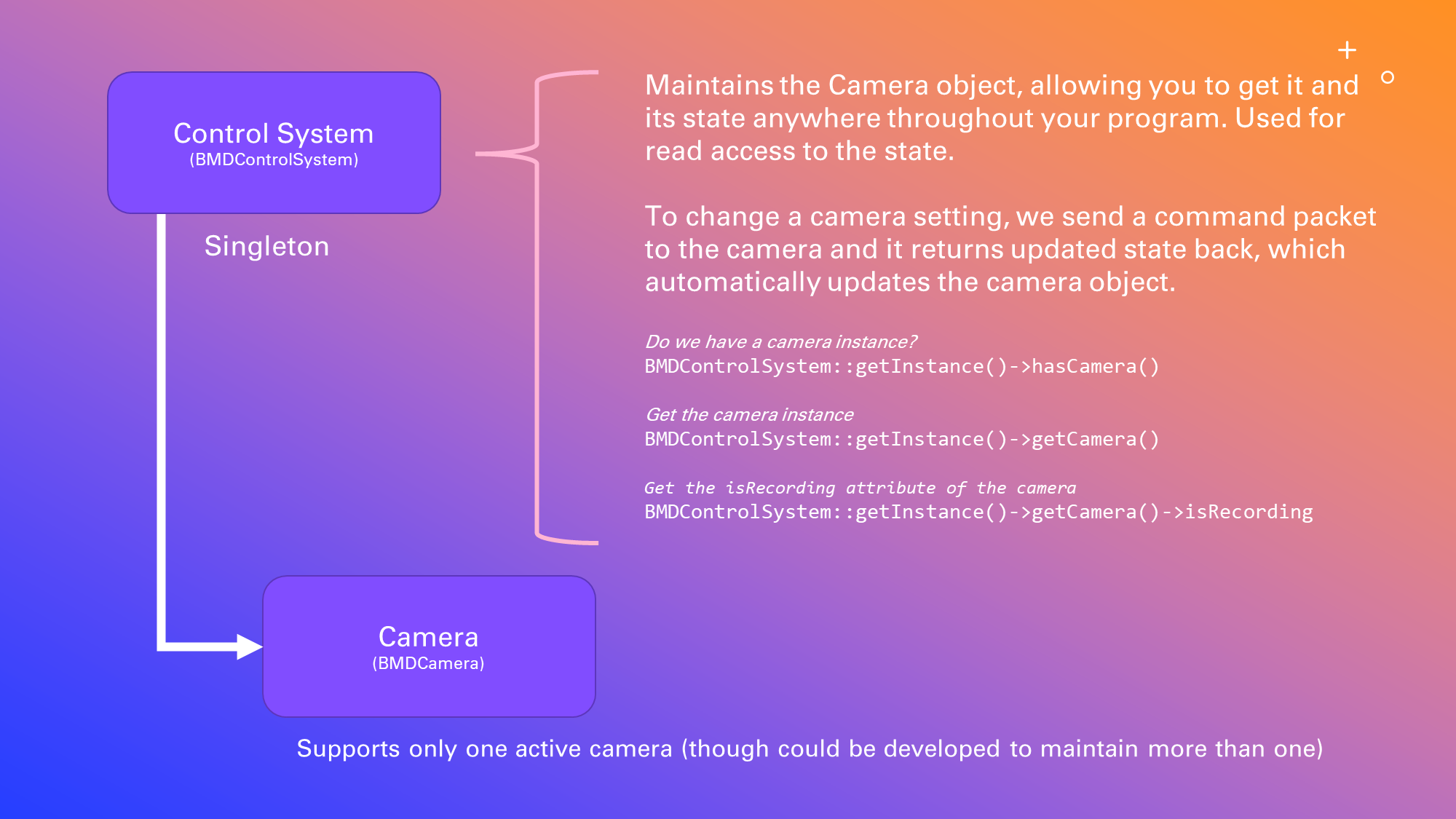Click 'Do we have a camera instance?' caption
This screenshot has height=819, width=1456.
[x=780, y=341]
